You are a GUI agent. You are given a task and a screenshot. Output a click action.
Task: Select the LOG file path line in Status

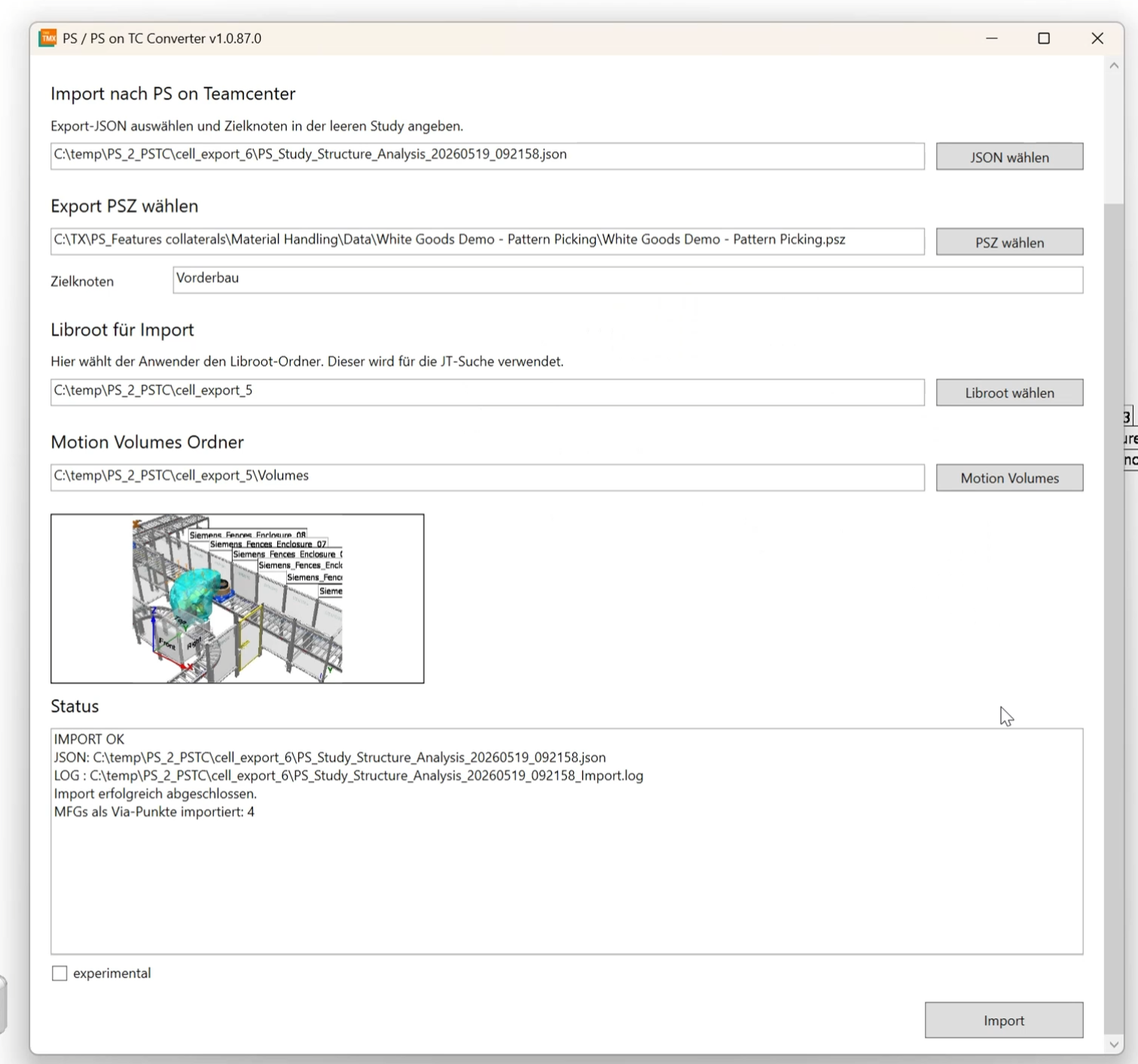coord(349,775)
